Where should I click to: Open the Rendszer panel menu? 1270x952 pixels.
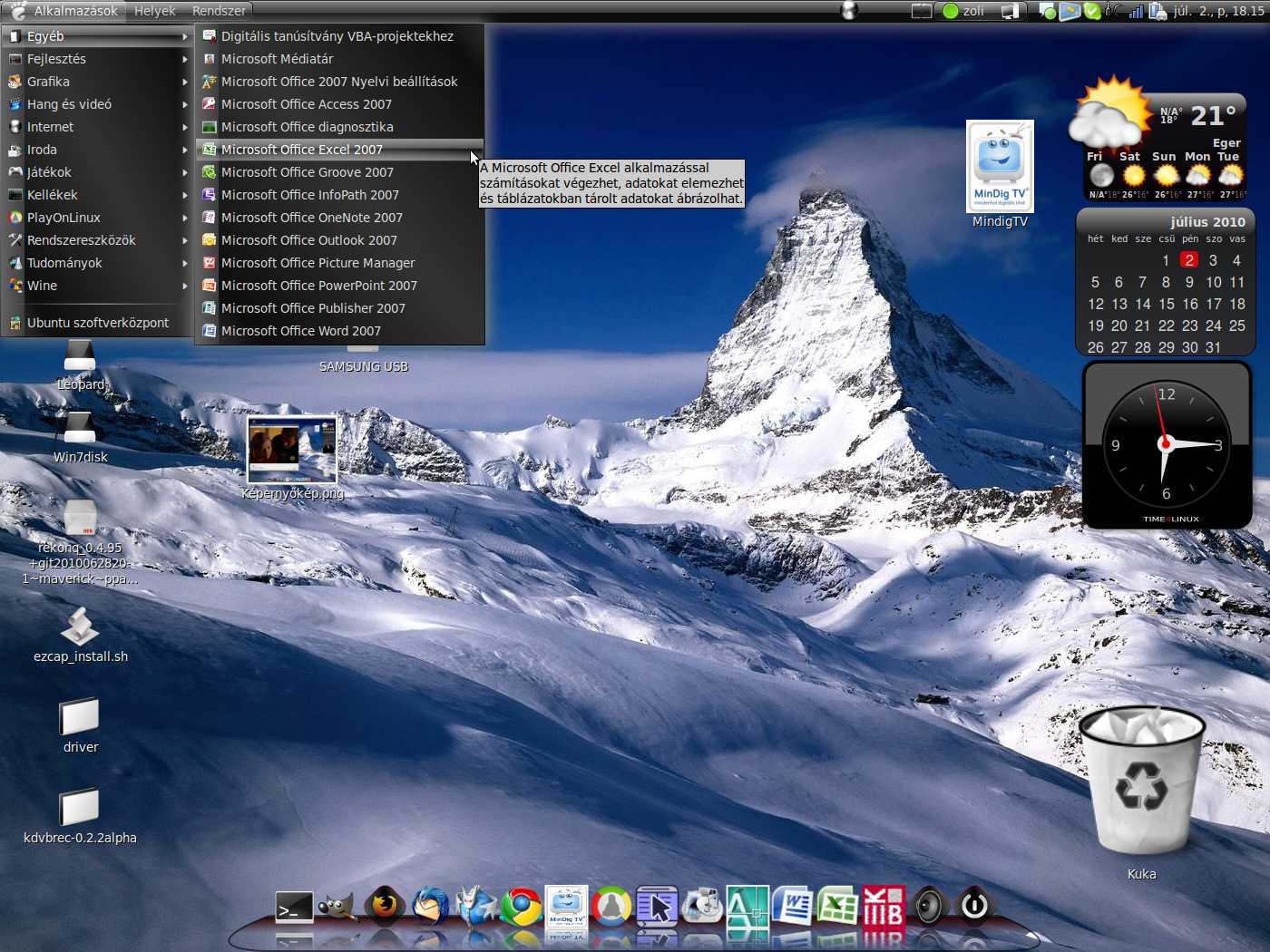[x=219, y=11]
